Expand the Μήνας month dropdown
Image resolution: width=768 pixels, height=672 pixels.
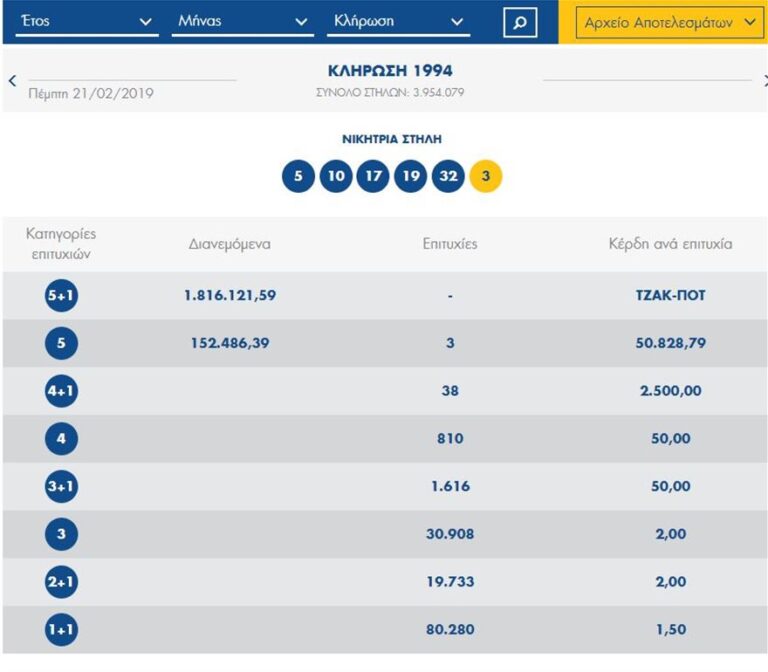click(x=241, y=22)
